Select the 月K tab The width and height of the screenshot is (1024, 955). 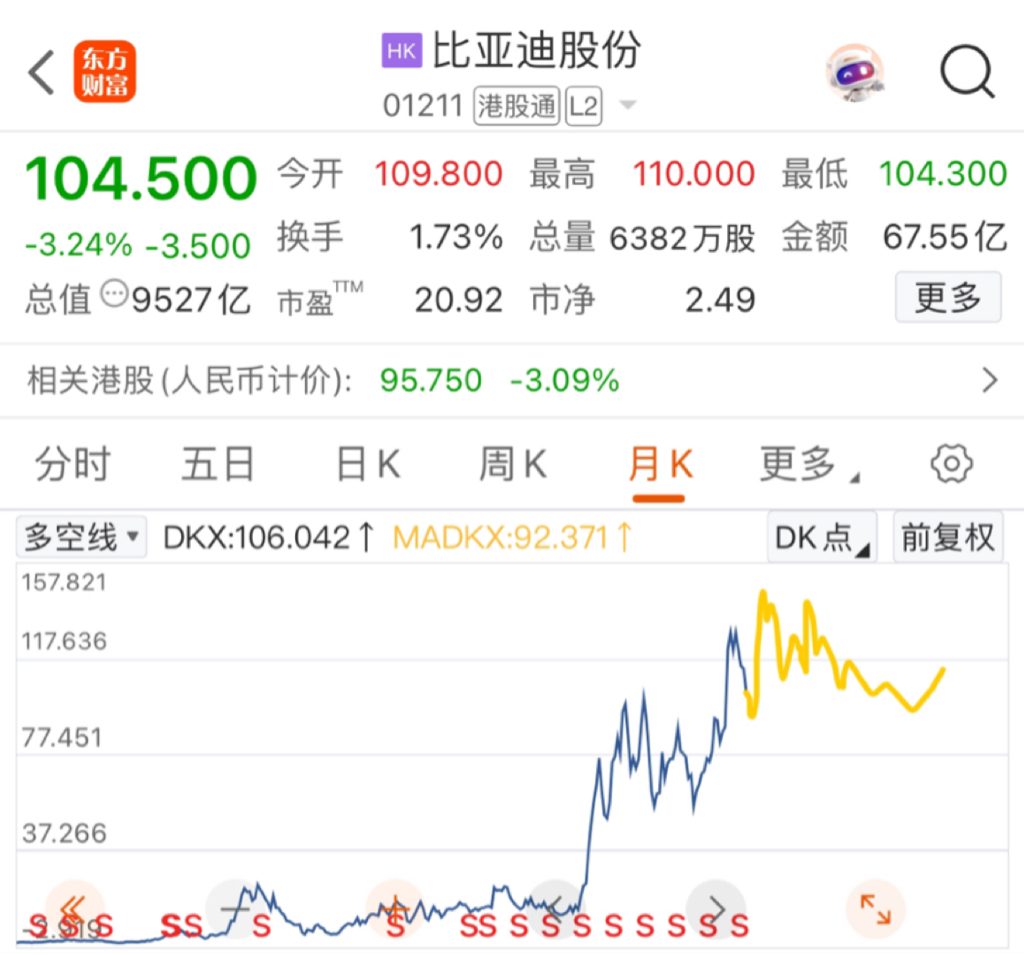660,464
